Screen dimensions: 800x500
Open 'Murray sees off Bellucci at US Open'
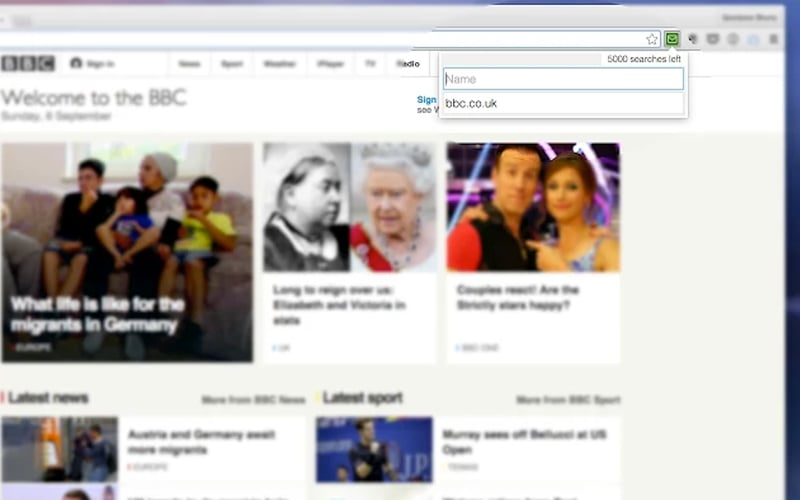[x=524, y=442]
